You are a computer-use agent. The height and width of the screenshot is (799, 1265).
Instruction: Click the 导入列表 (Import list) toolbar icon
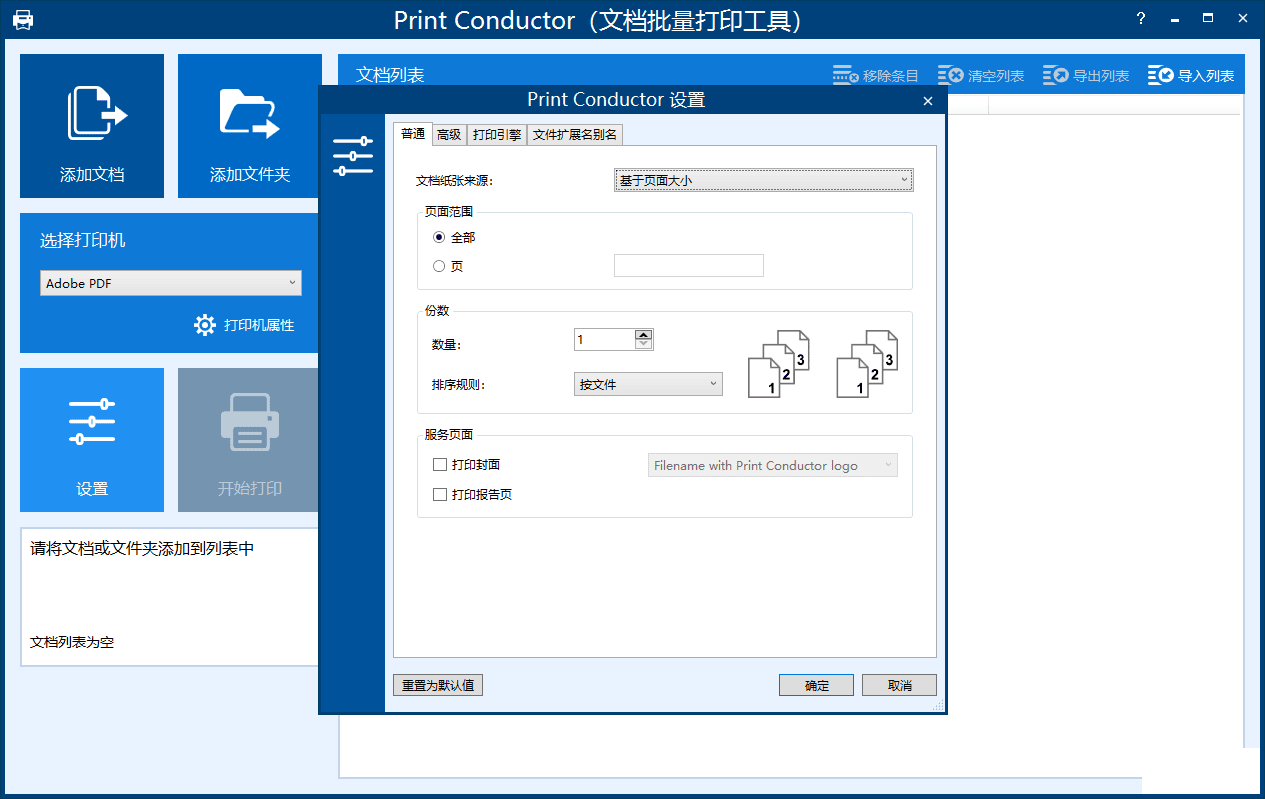[1161, 75]
